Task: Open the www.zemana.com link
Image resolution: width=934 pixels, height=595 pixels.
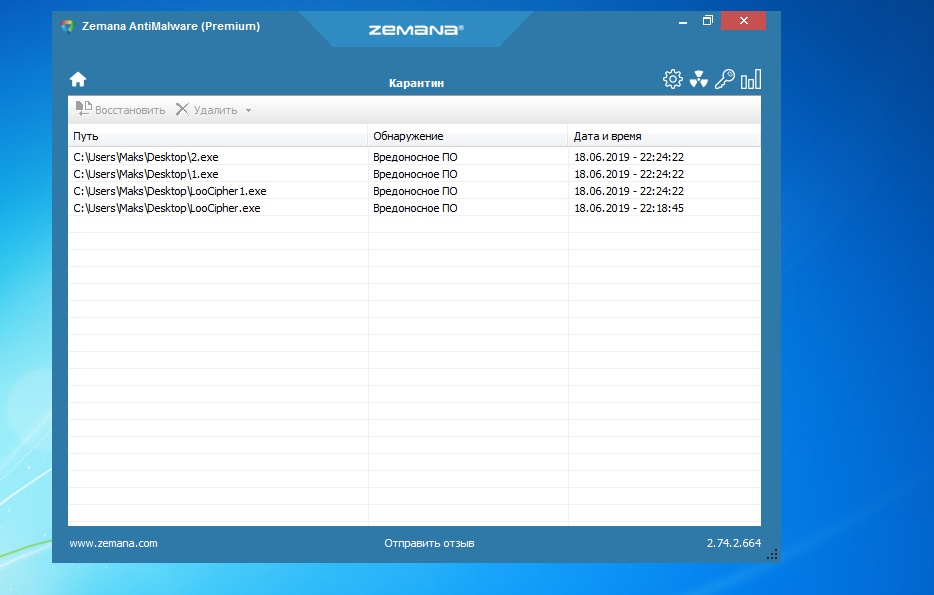Action: pos(113,543)
